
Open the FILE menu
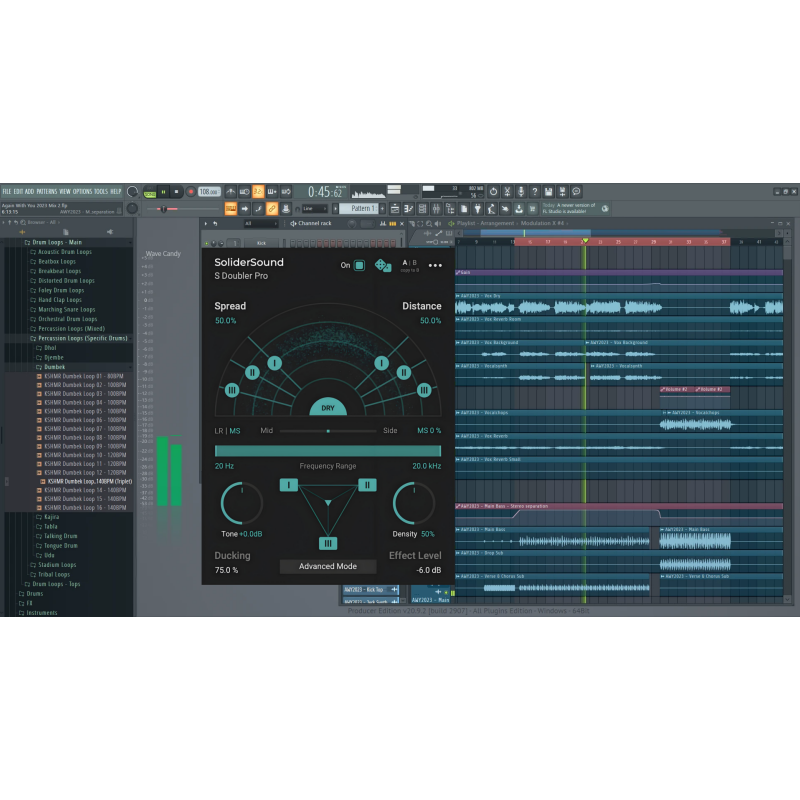pos(7,192)
